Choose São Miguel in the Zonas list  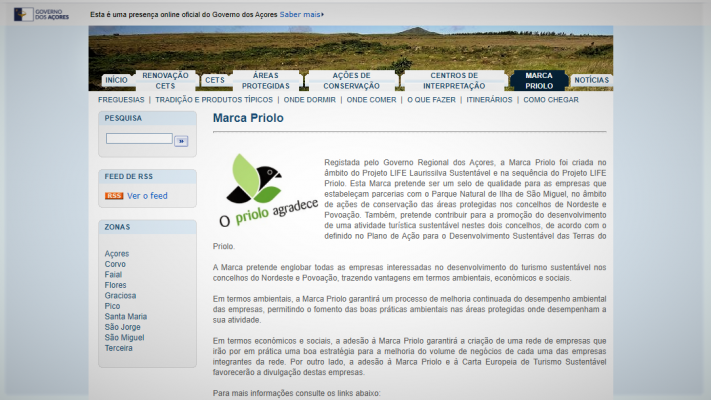click(124, 338)
